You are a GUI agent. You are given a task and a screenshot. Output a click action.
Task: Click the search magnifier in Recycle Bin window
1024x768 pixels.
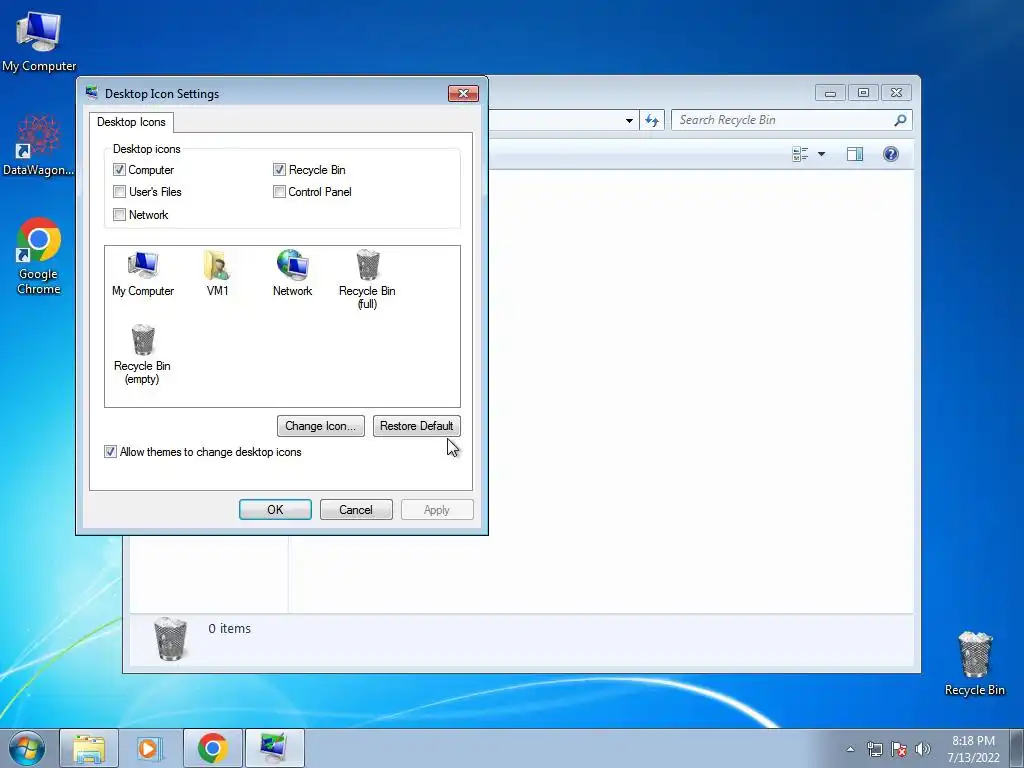pyautogui.click(x=900, y=120)
